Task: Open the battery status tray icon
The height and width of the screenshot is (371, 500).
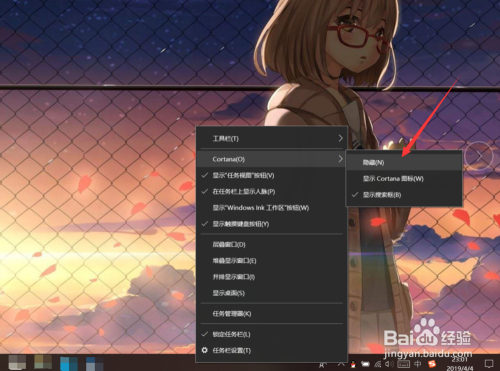Action: pos(365,364)
